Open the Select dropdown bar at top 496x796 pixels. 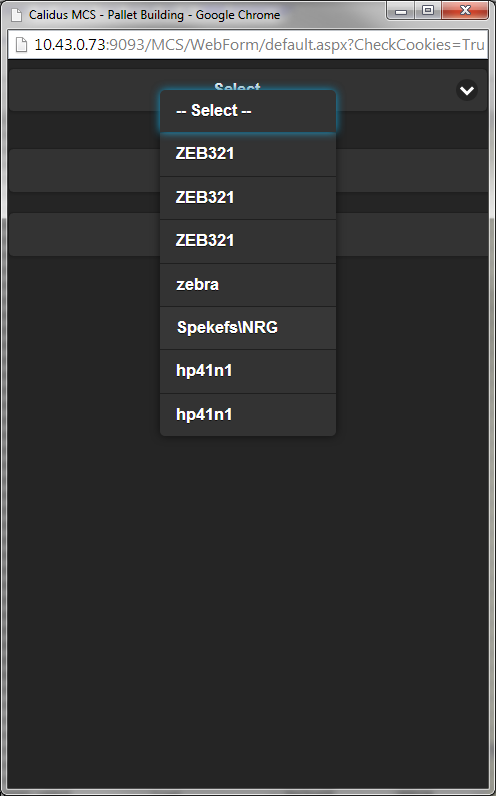tap(248, 90)
